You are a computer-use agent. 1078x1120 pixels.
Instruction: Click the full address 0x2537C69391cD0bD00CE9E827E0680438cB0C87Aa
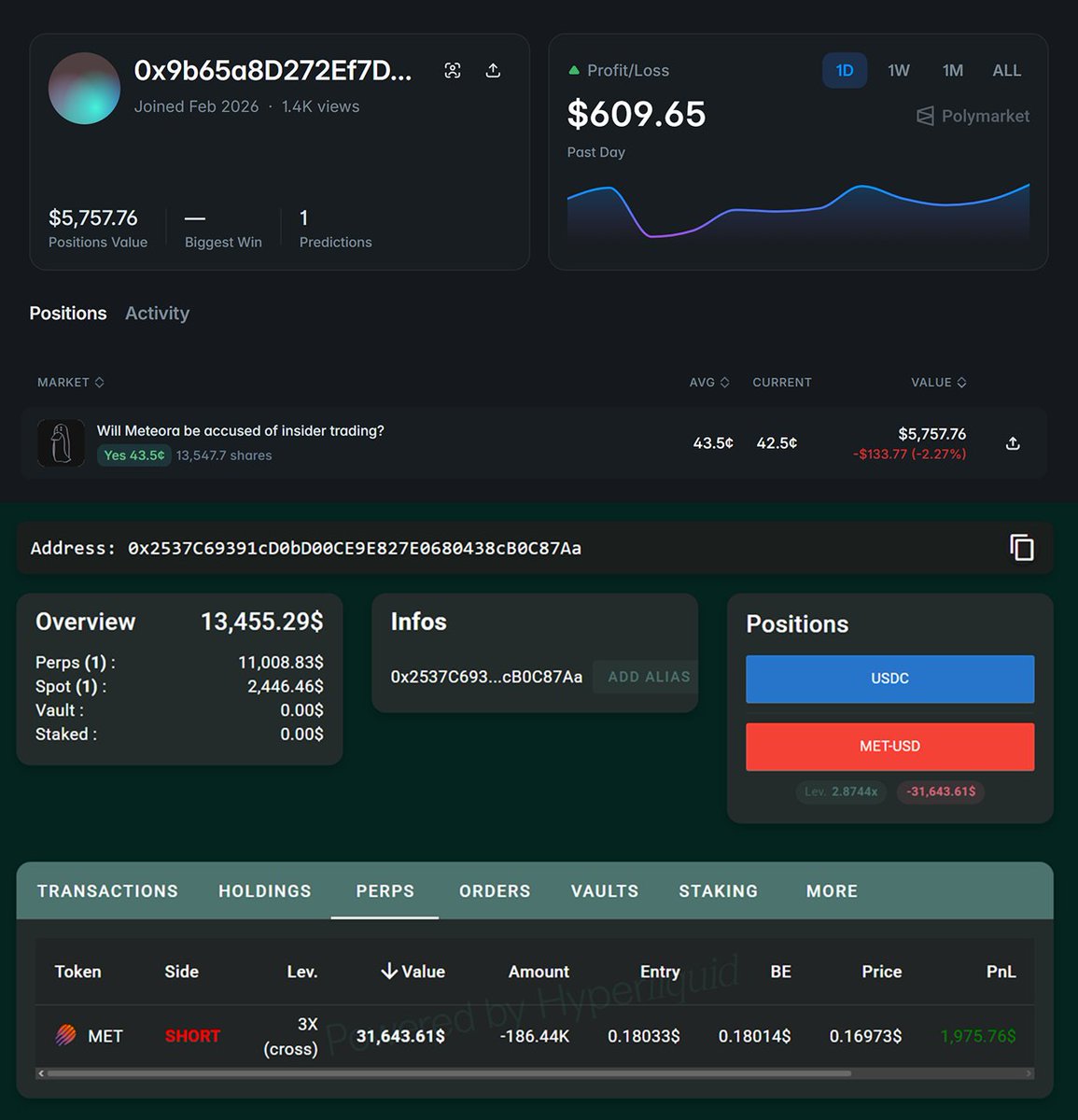click(x=355, y=548)
